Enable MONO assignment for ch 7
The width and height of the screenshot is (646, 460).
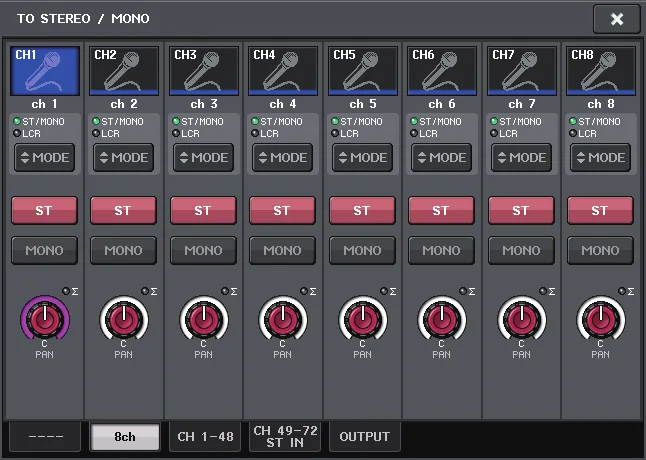point(522,250)
